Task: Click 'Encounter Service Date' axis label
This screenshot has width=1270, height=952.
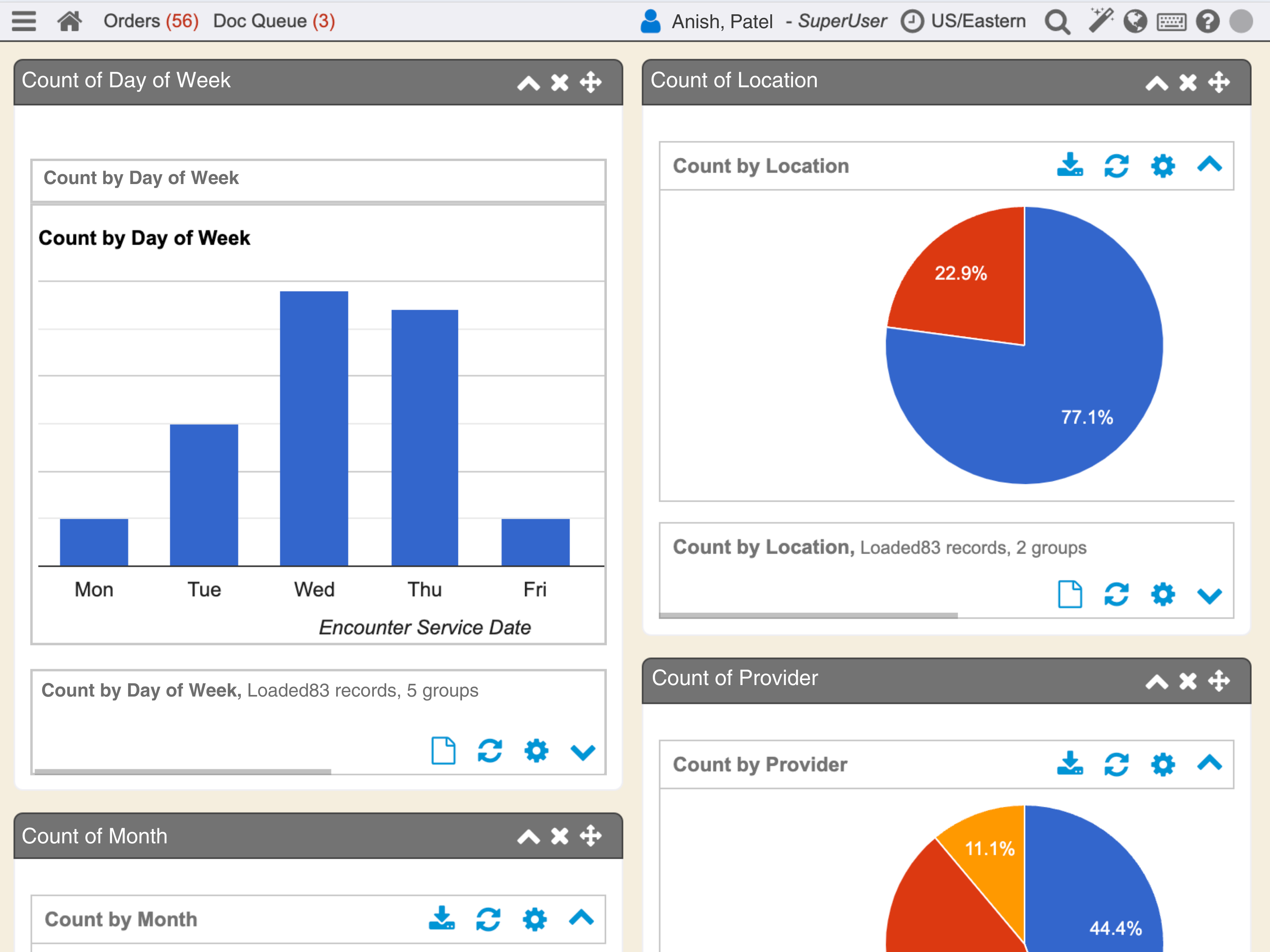Action: pos(425,628)
